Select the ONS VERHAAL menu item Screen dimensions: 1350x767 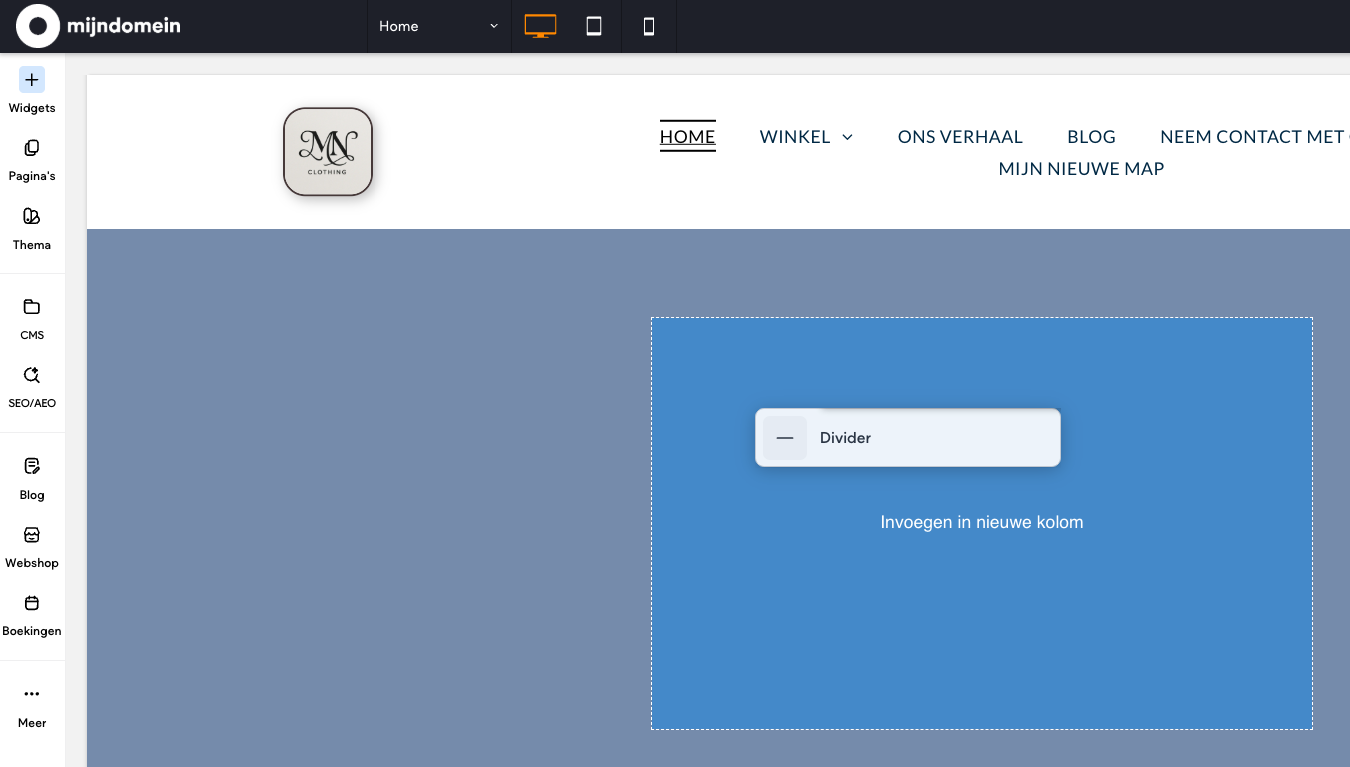click(x=959, y=137)
